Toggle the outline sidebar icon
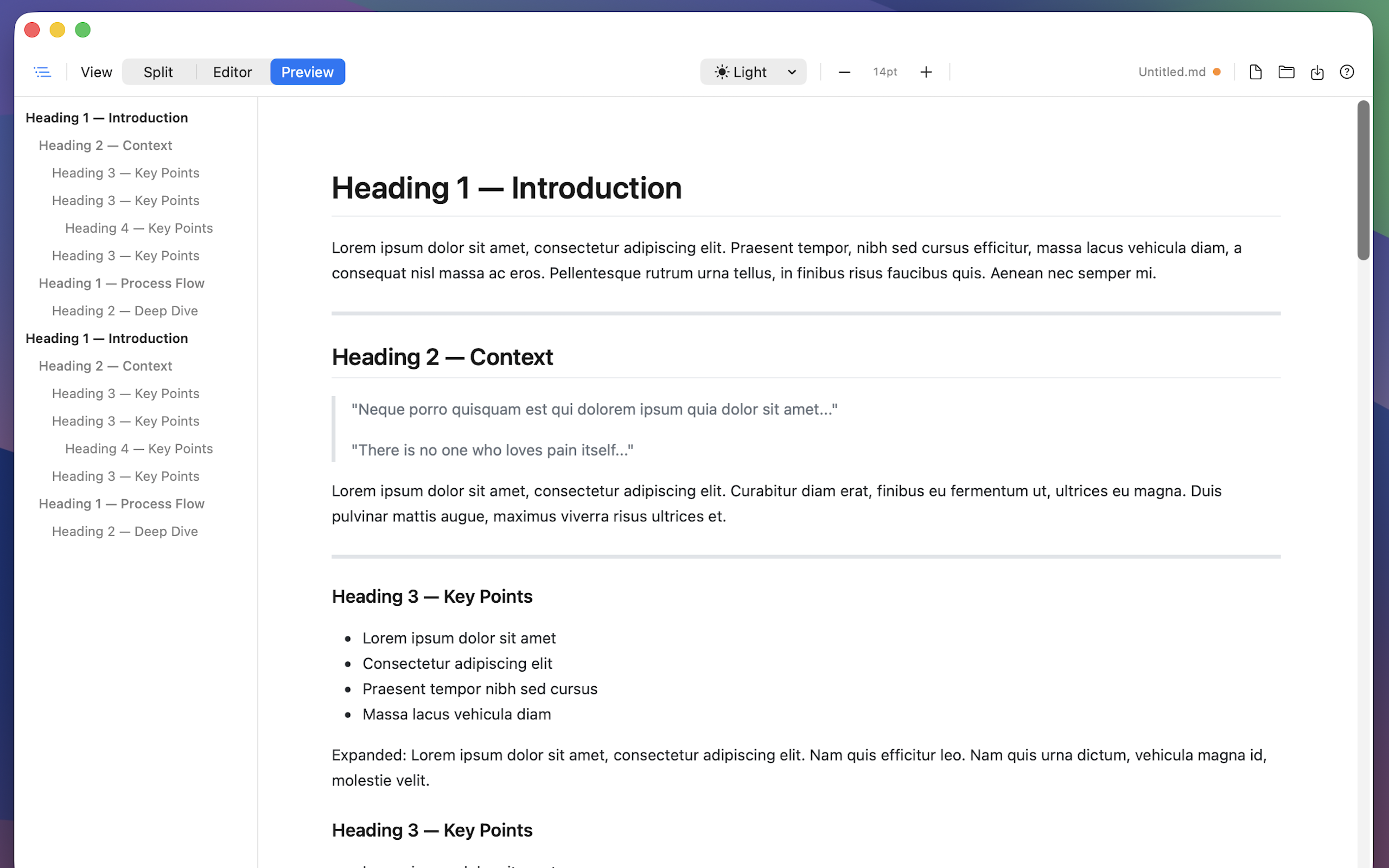Image resolution: width=1389 pixels, height=868 pixels. 42,71
